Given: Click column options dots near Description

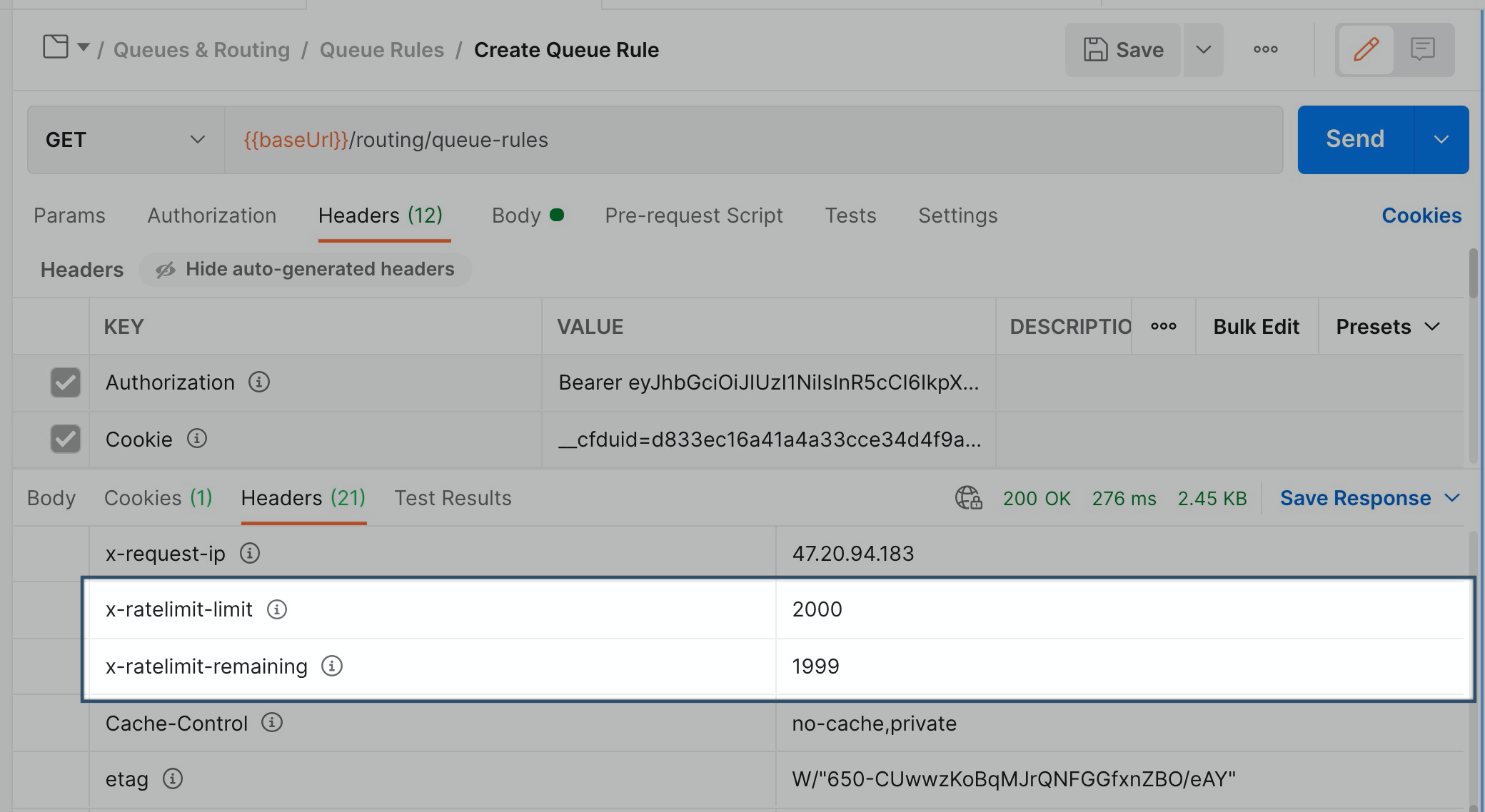Looking at the screenshot, I should (x=1163, y=326).
